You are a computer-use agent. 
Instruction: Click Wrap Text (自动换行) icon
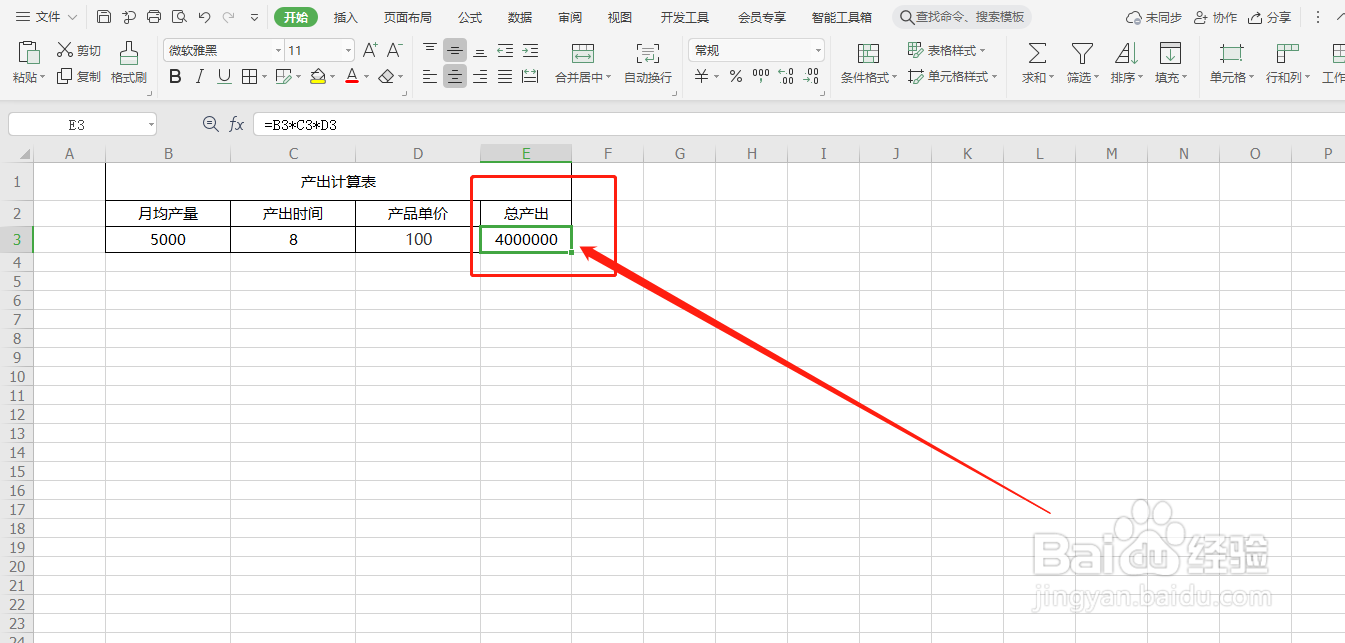(648, 53)
